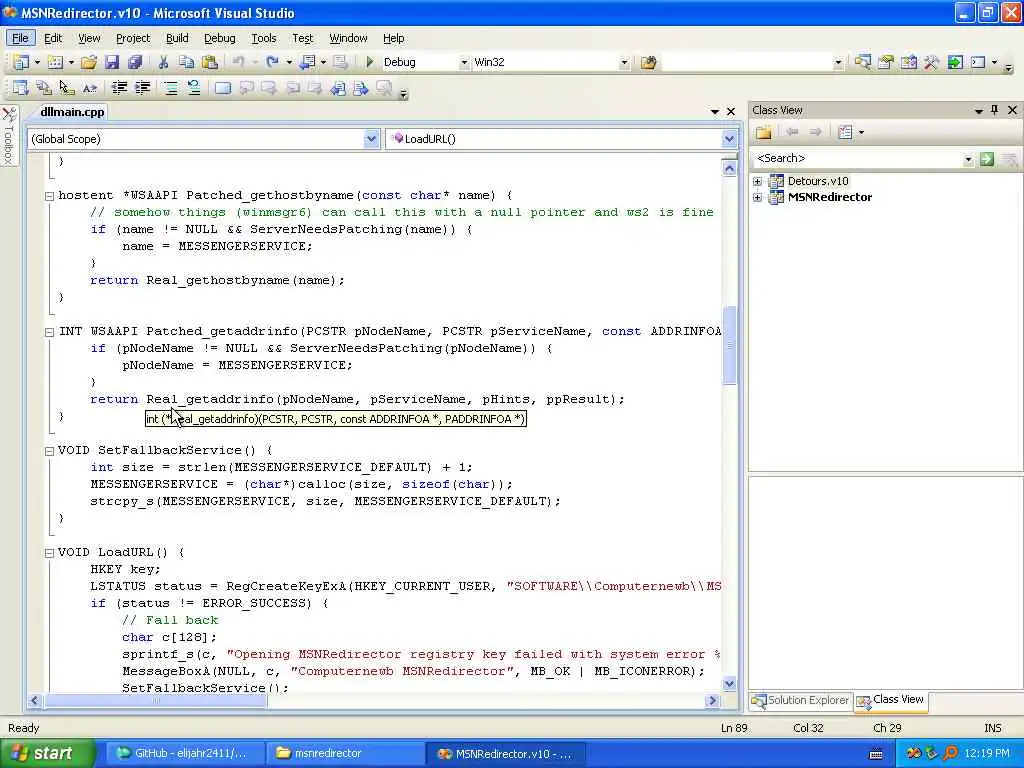Viewport: 1024px width, 768px height.
Task: Collapse the LoadURL function outline
Action: pos(49,552)
